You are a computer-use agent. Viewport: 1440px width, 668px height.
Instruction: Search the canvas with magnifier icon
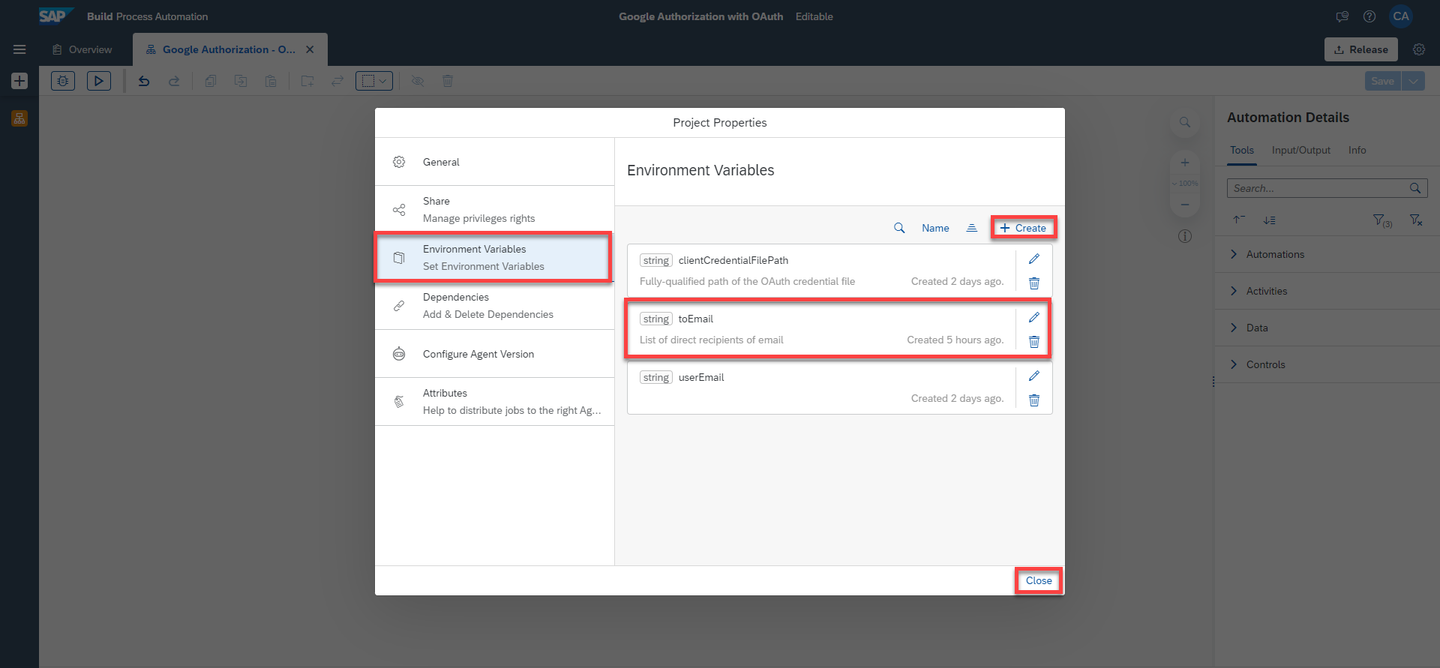point(1184,122)
